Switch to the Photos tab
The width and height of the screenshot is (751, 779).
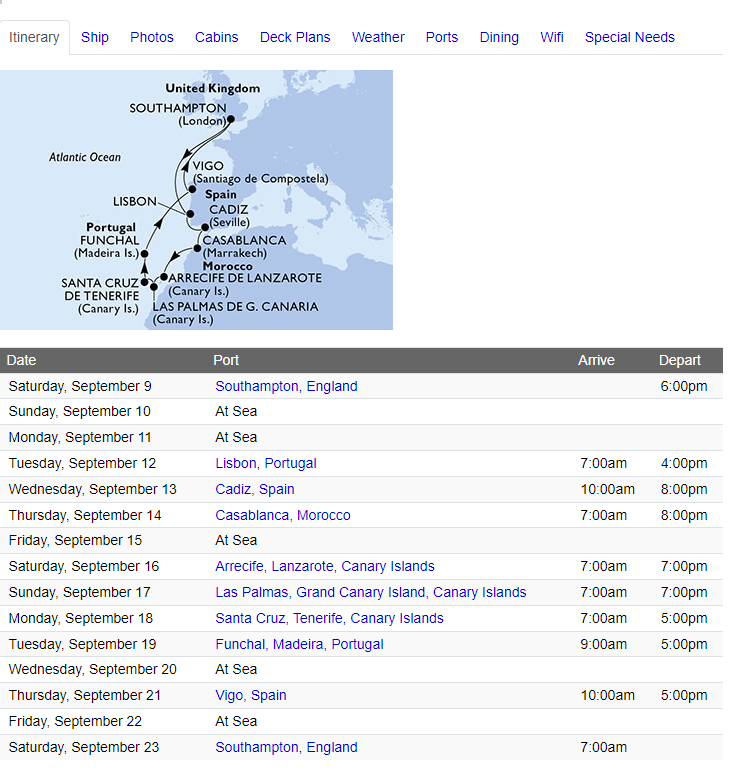point(151,37)
